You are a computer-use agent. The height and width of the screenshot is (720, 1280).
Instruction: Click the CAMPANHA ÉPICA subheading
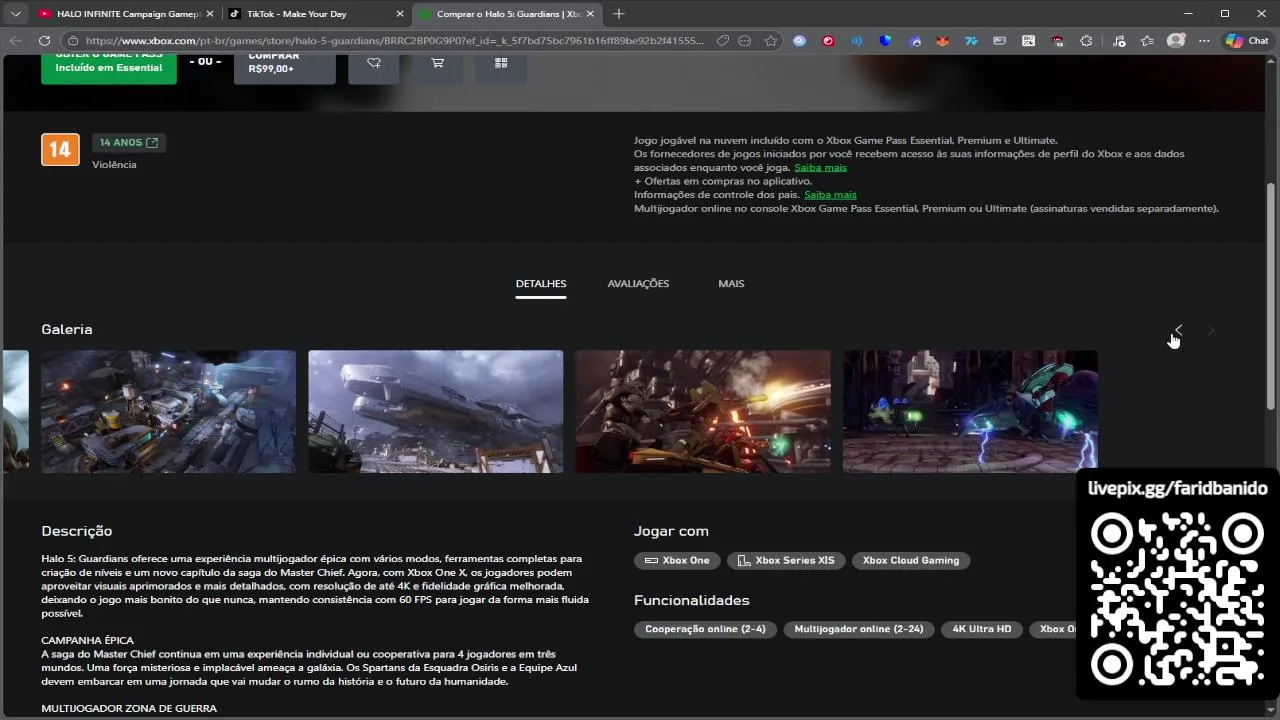point(87,640)
